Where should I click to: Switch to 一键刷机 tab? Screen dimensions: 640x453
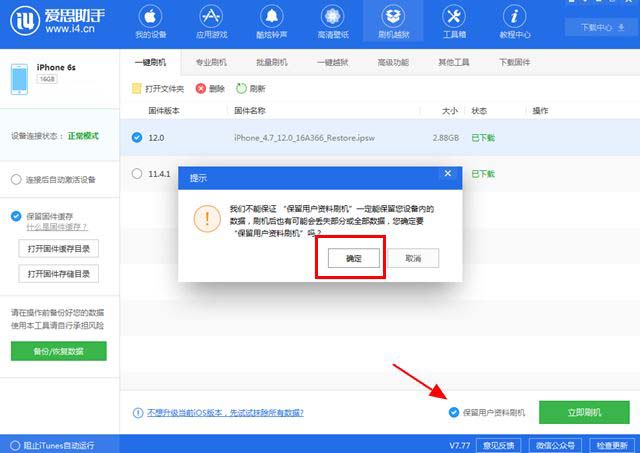[x=151, y=62]
